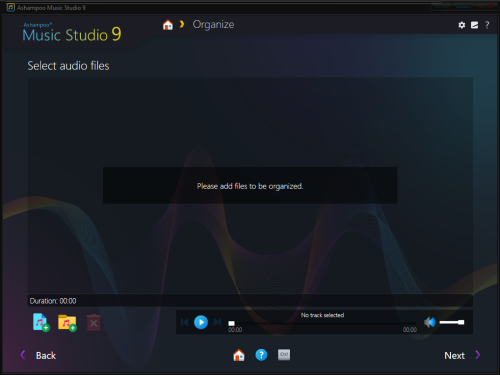500x375 pixels.
Task: Click the Ctrl keyboard shortcuts icon
Action: click(x=284, y=355)
